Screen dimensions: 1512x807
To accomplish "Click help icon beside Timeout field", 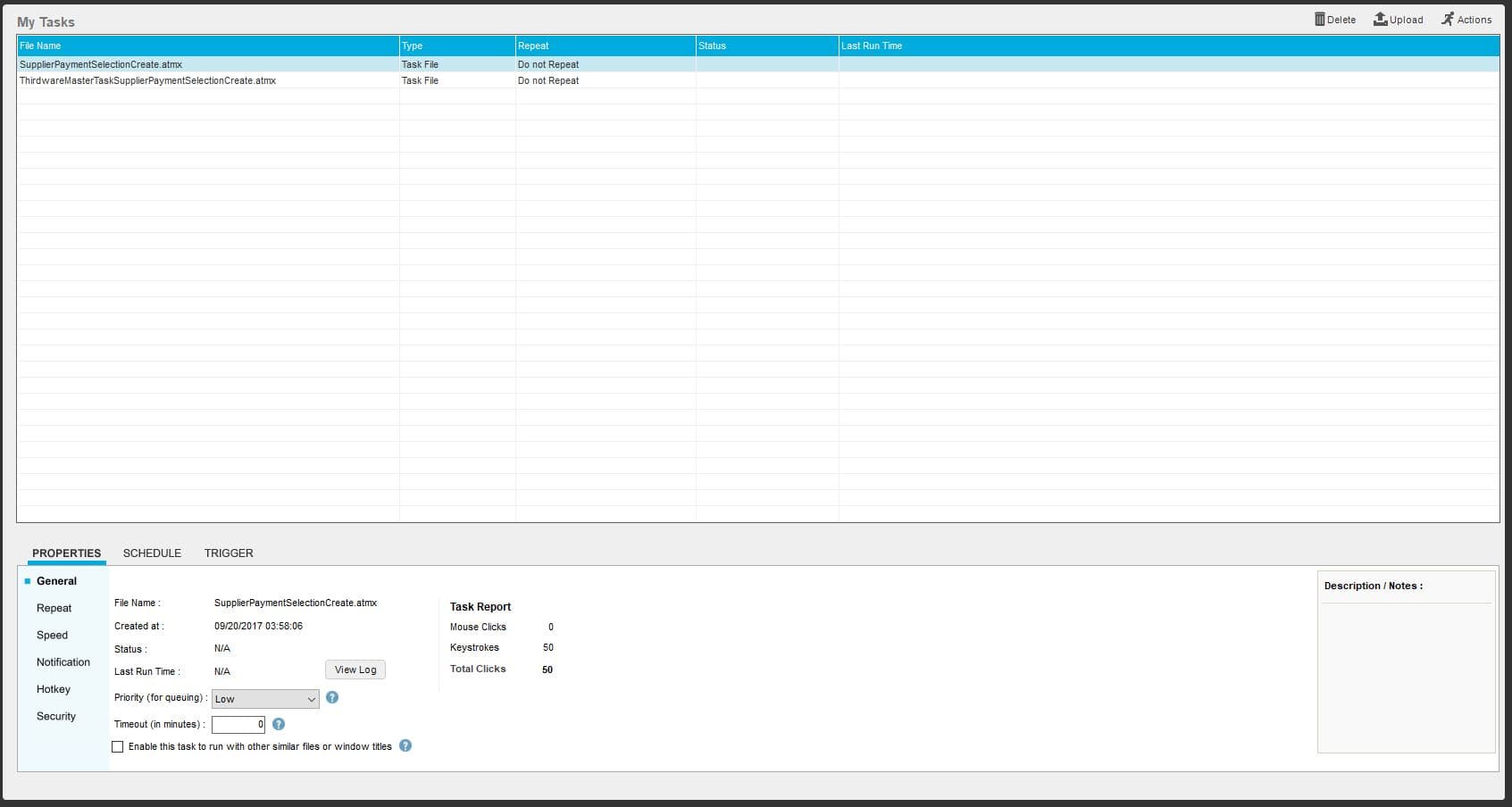I will (279, 724).
